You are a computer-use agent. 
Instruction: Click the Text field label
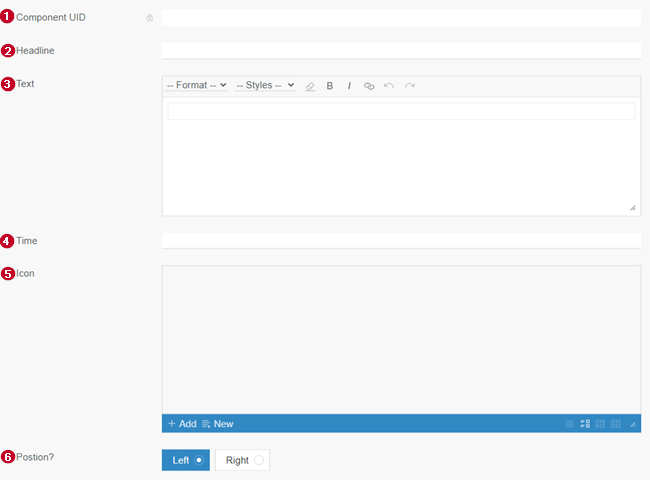coord(25,84)
